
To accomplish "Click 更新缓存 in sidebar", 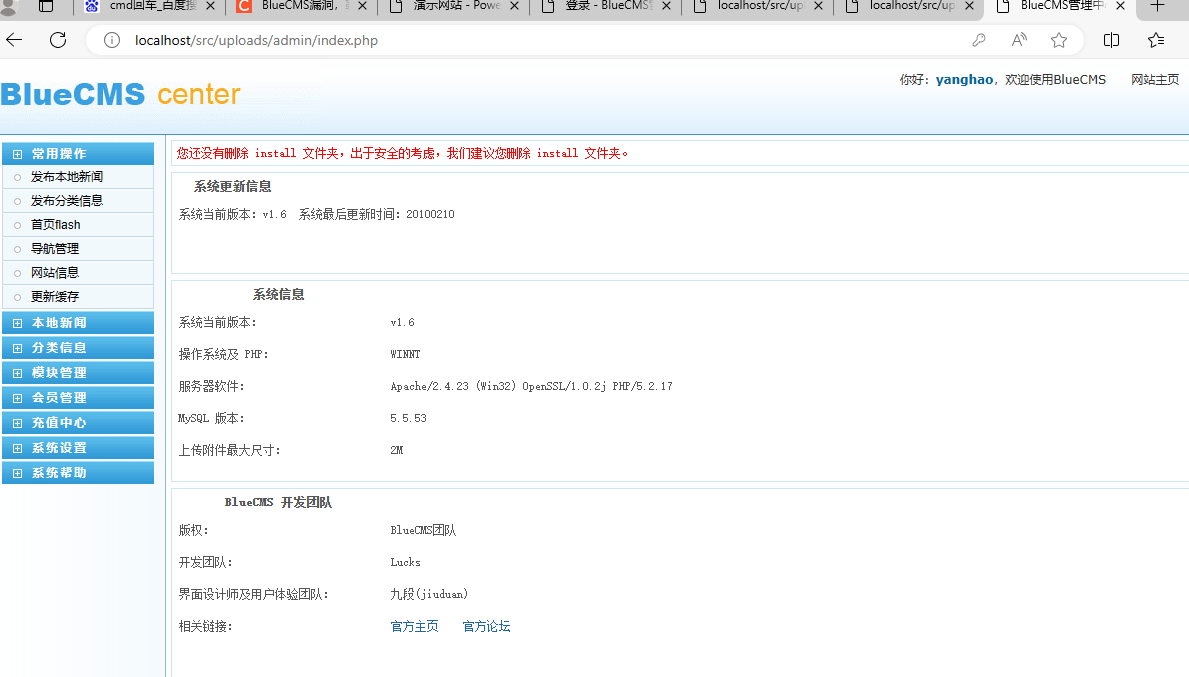I will (55, 296).
